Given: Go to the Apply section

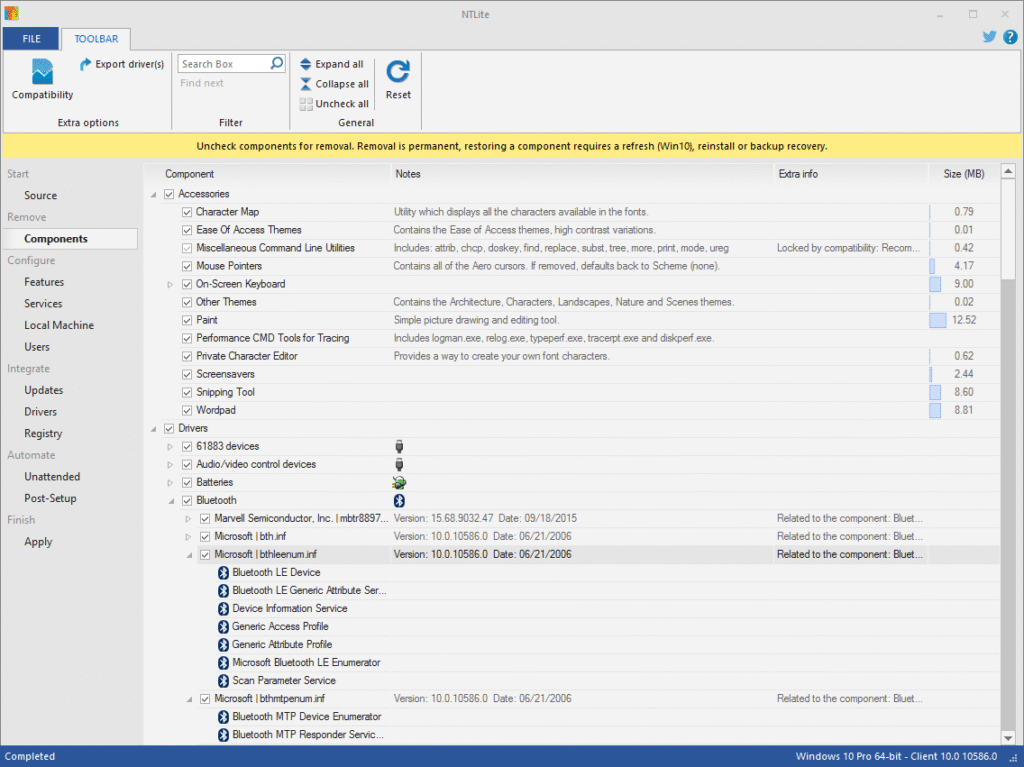Looking at the screenshot, I should (38, 541).
